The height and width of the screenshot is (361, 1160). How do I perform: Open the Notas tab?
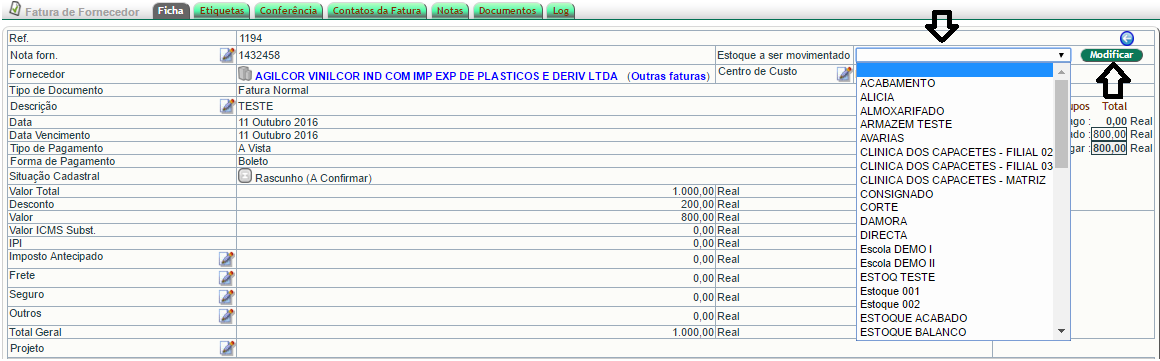click(451, 10)
